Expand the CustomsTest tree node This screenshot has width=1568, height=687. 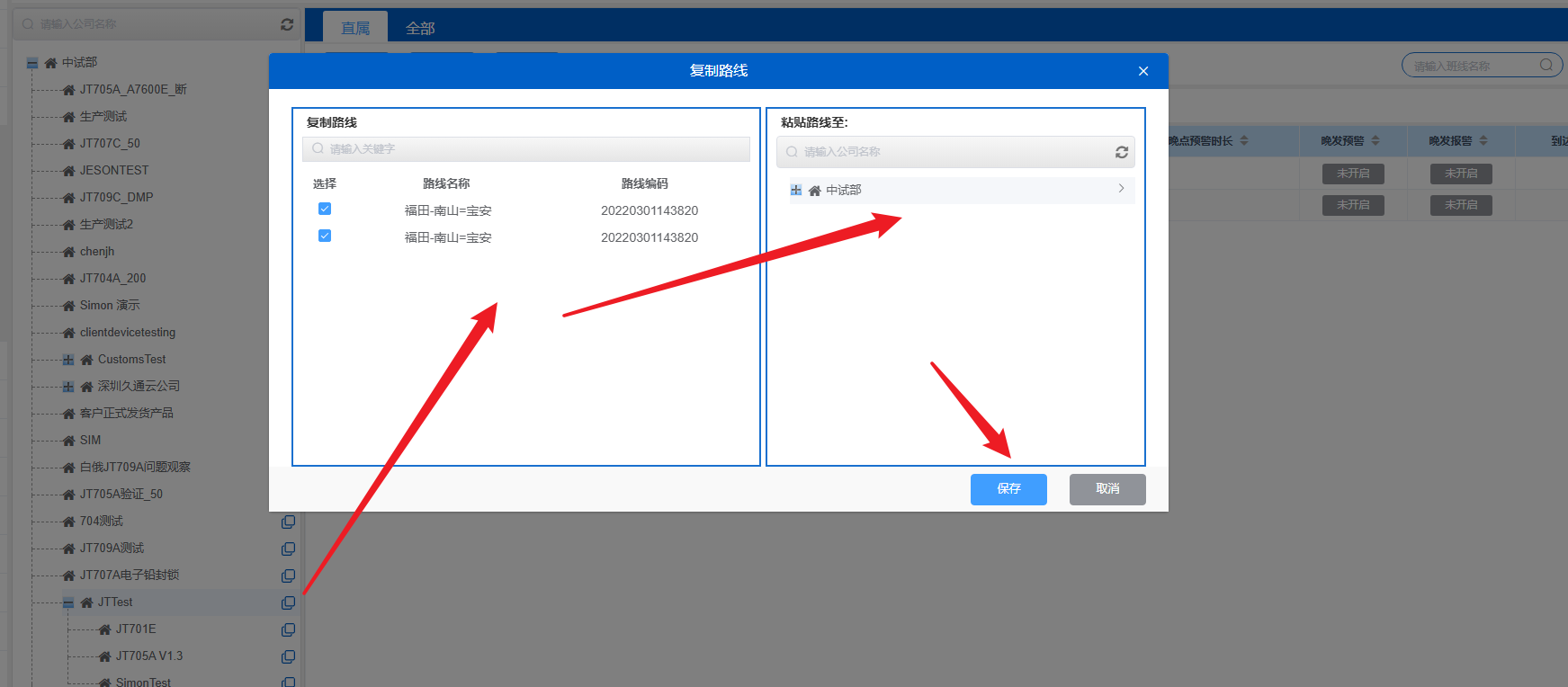point(68,360)
